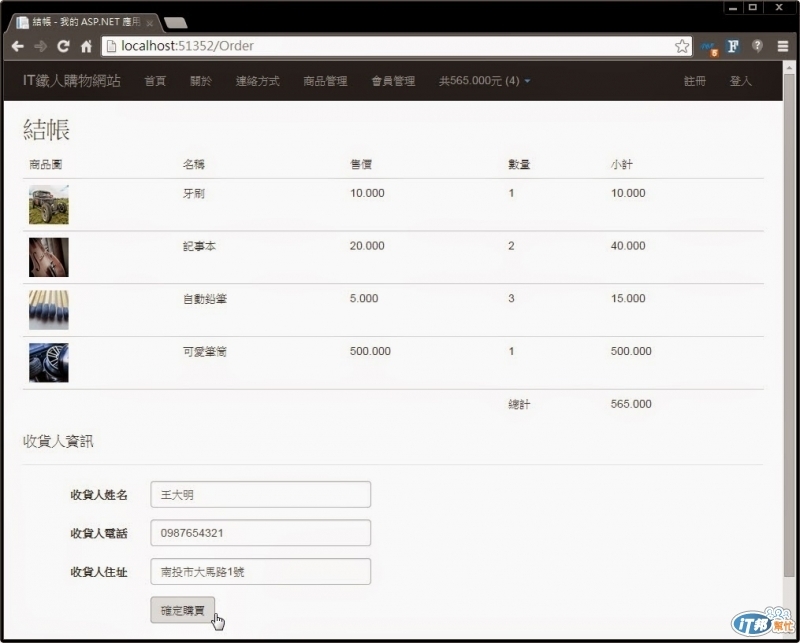800x643 pixels.
Task: Click the 數量 column header
Action: click(519, 164)
